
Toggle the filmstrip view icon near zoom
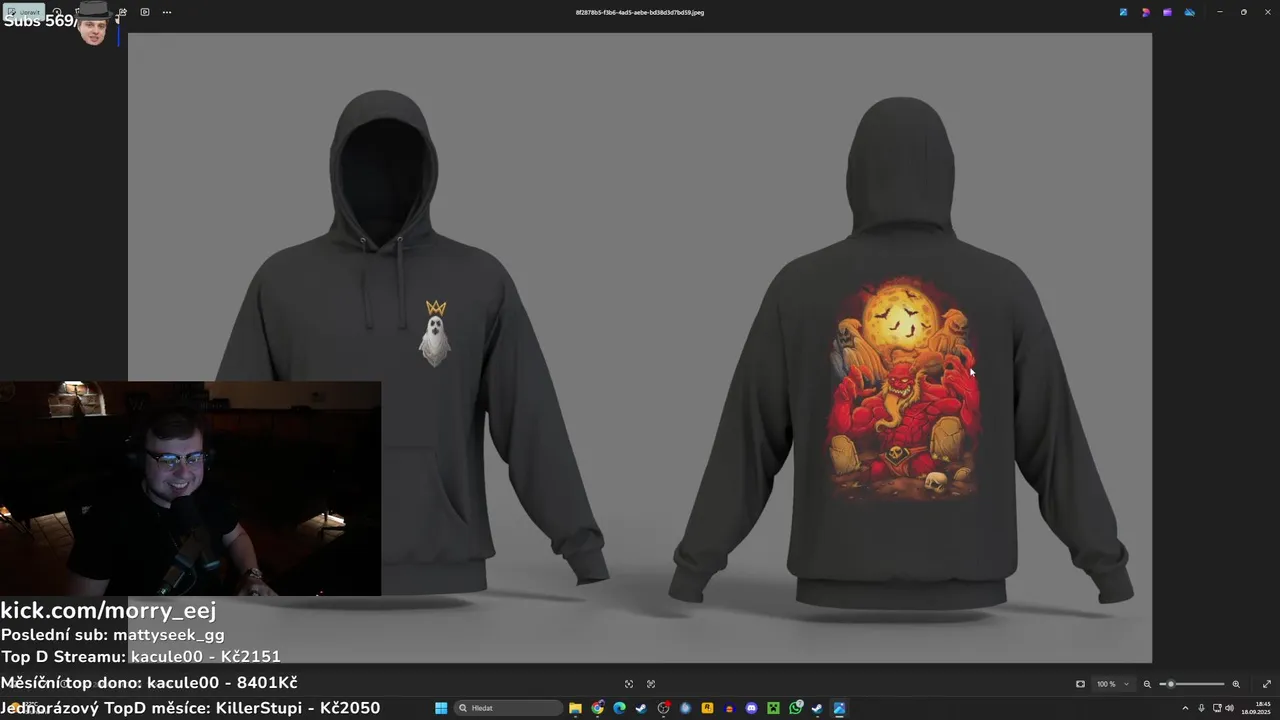pyautogui.click(x=1080, y=684)
